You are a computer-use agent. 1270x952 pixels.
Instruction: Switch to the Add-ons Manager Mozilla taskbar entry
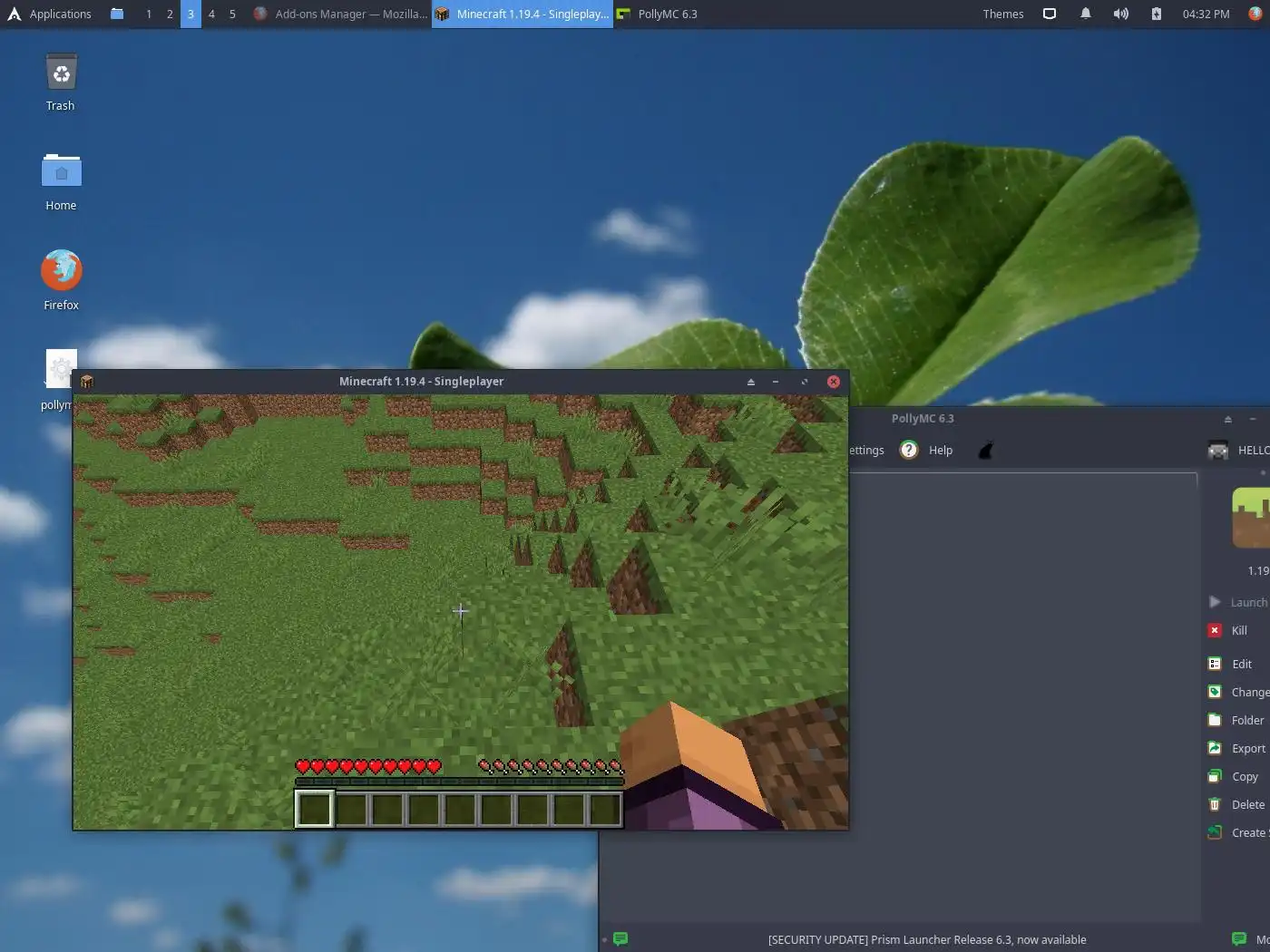coord(340,14)
